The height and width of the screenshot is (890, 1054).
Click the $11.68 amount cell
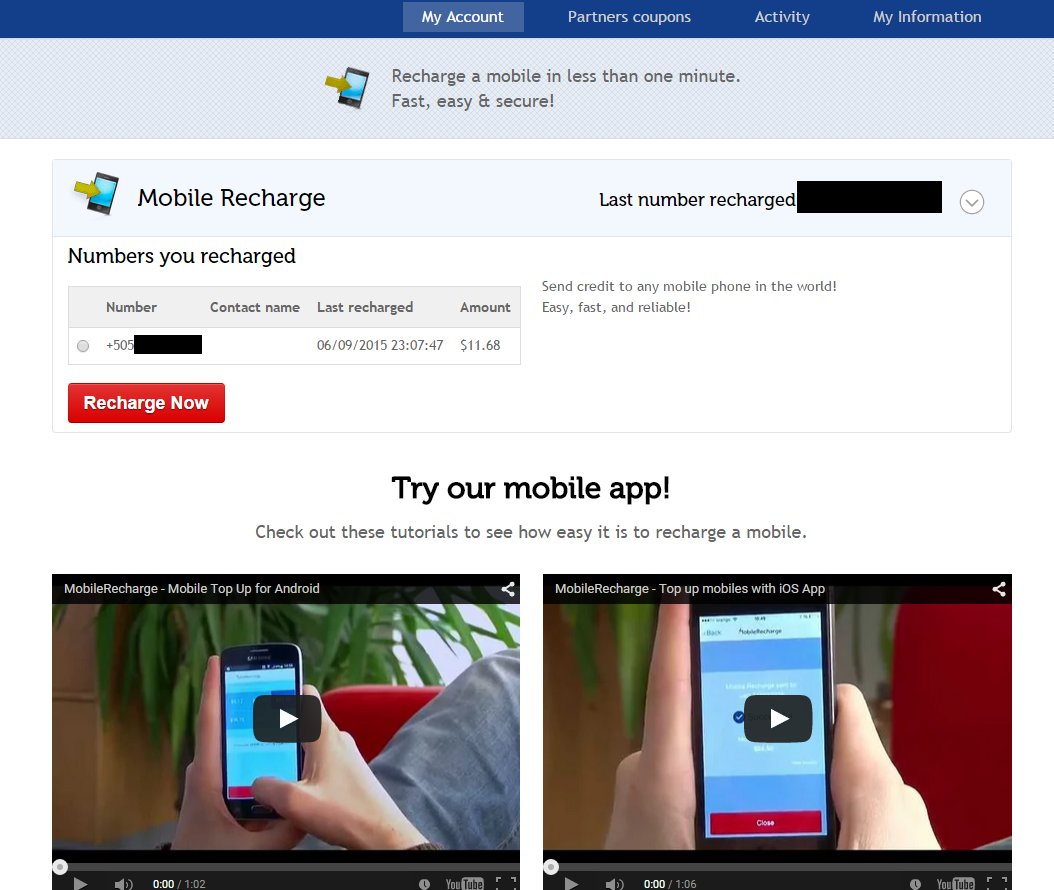[480, 345]
